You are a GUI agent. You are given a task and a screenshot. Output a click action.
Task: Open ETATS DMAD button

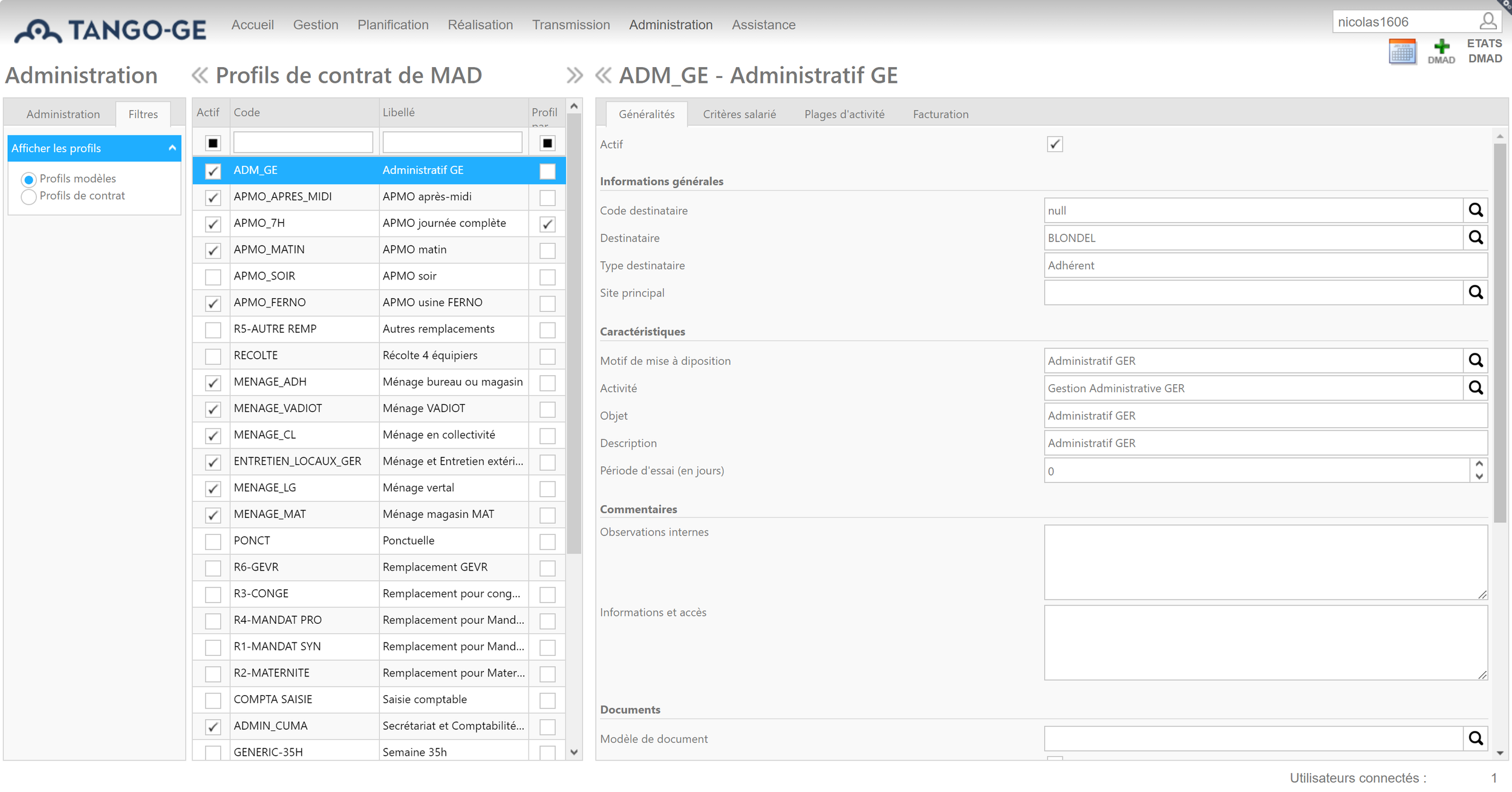coord(1485,51)
